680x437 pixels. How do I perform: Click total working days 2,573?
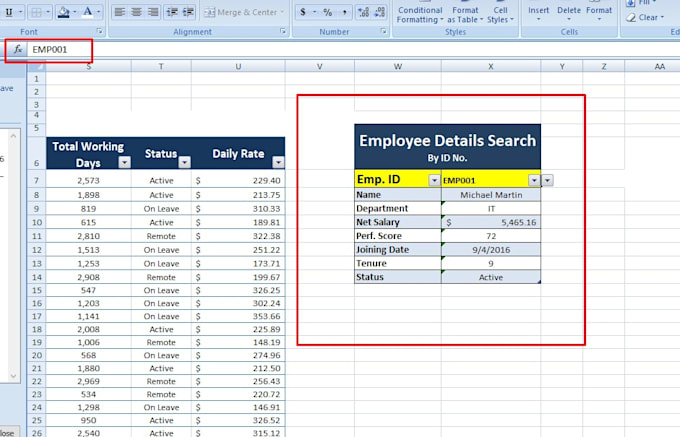[x=88, y=180]
